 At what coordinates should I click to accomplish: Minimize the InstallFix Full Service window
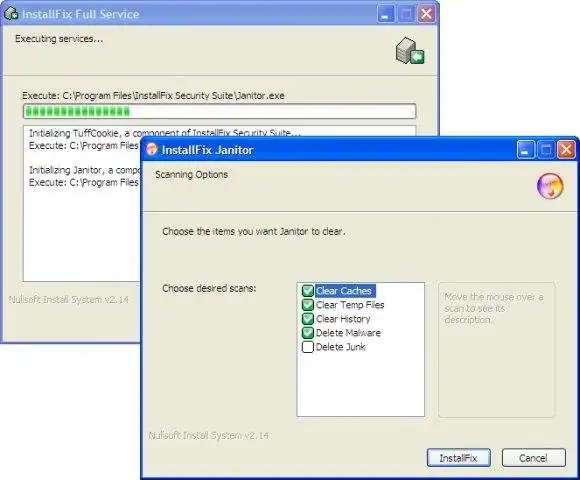[386, 14]
